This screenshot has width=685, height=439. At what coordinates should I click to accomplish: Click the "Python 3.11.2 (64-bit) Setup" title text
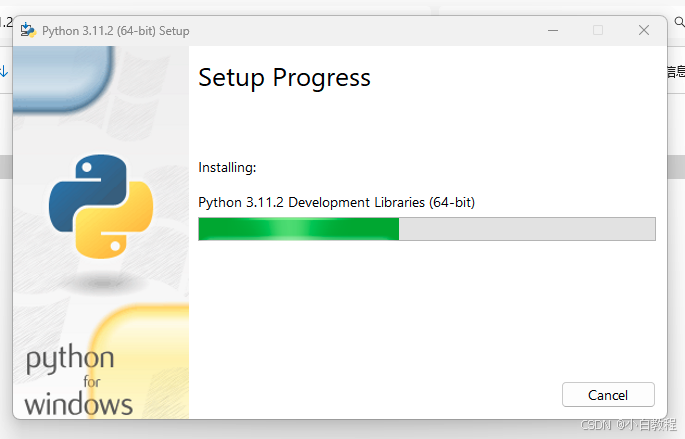[115, 31]
